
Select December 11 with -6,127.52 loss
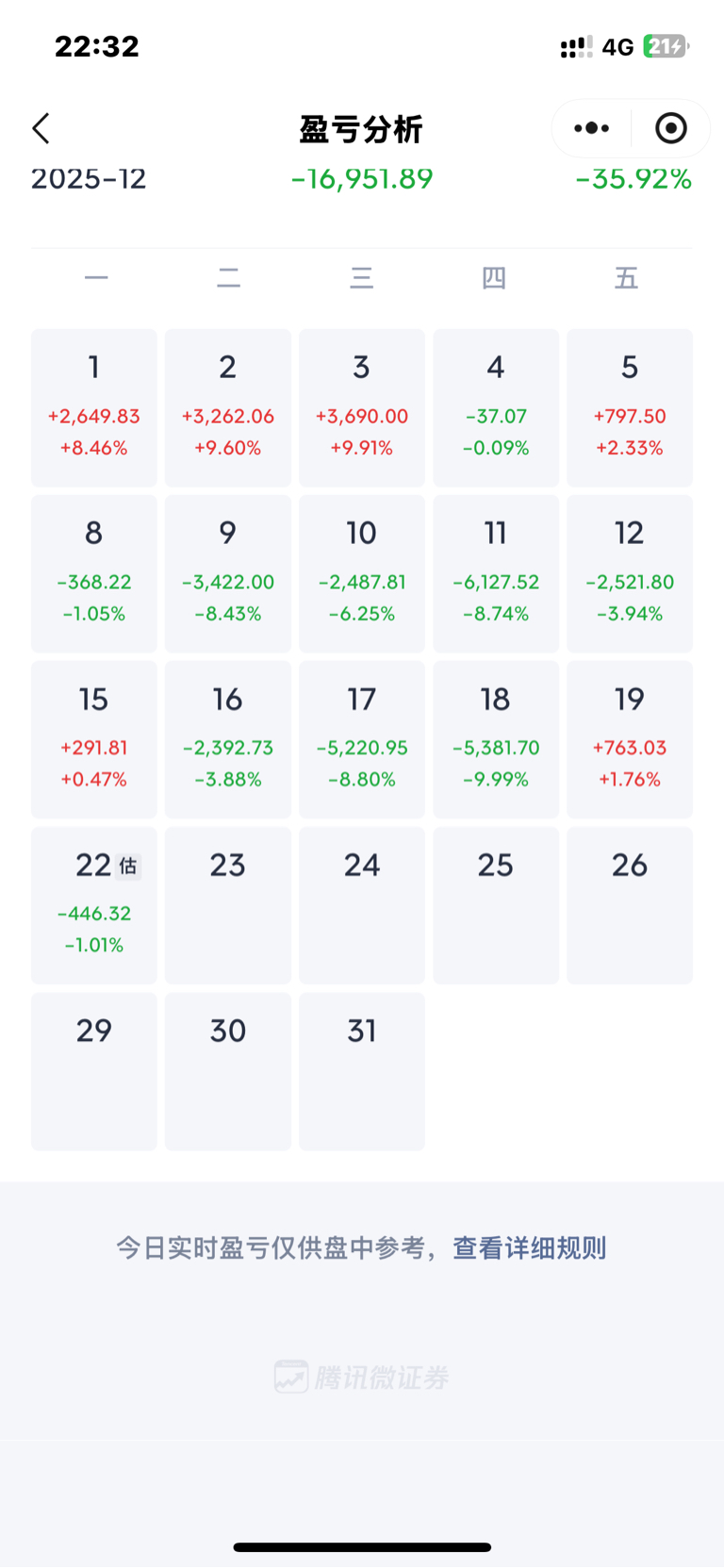[x=496, y=573]
